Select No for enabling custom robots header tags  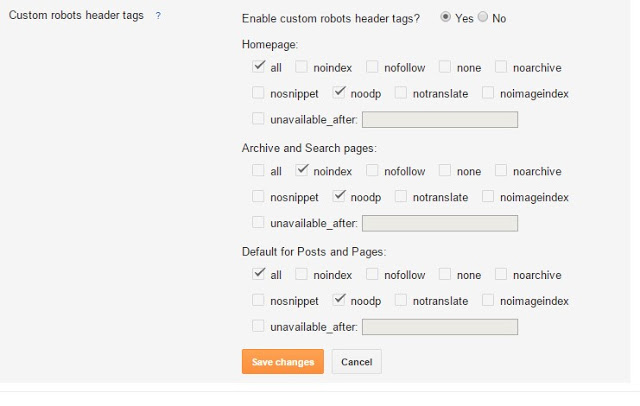coord(482,17)
